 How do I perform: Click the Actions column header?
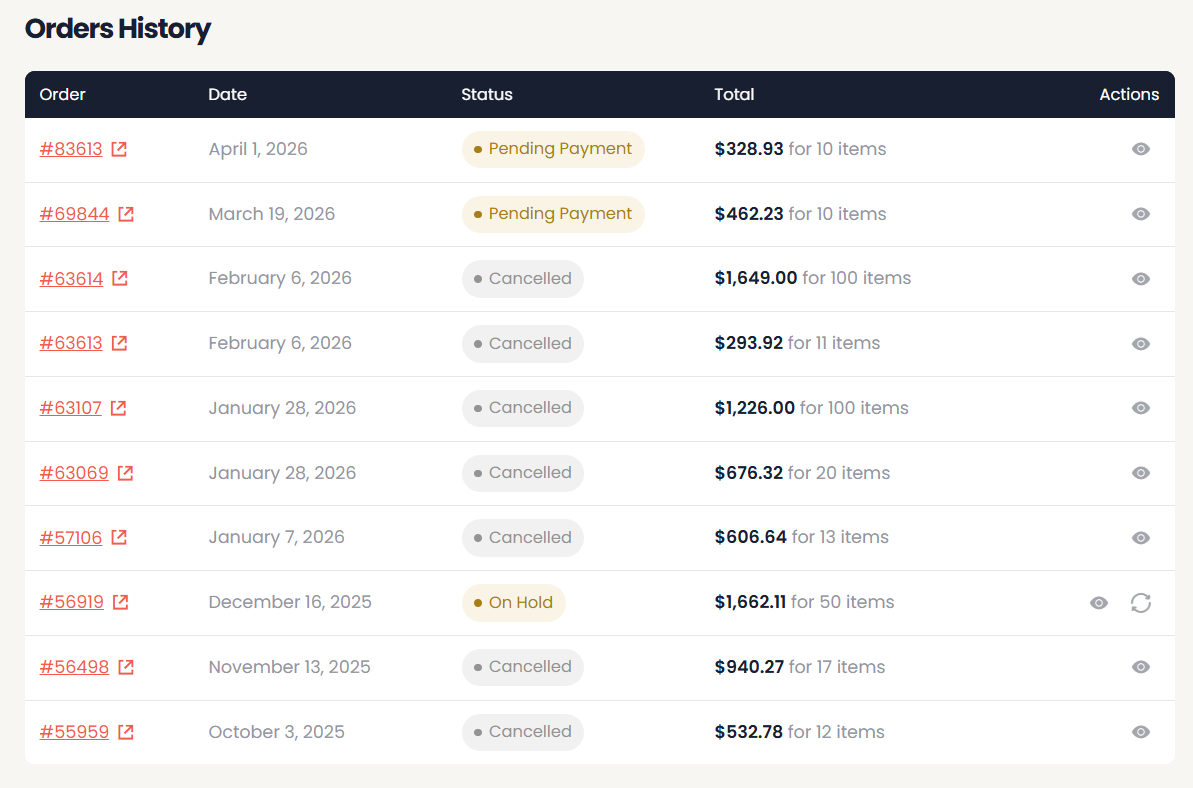[x=1129, y=94]
